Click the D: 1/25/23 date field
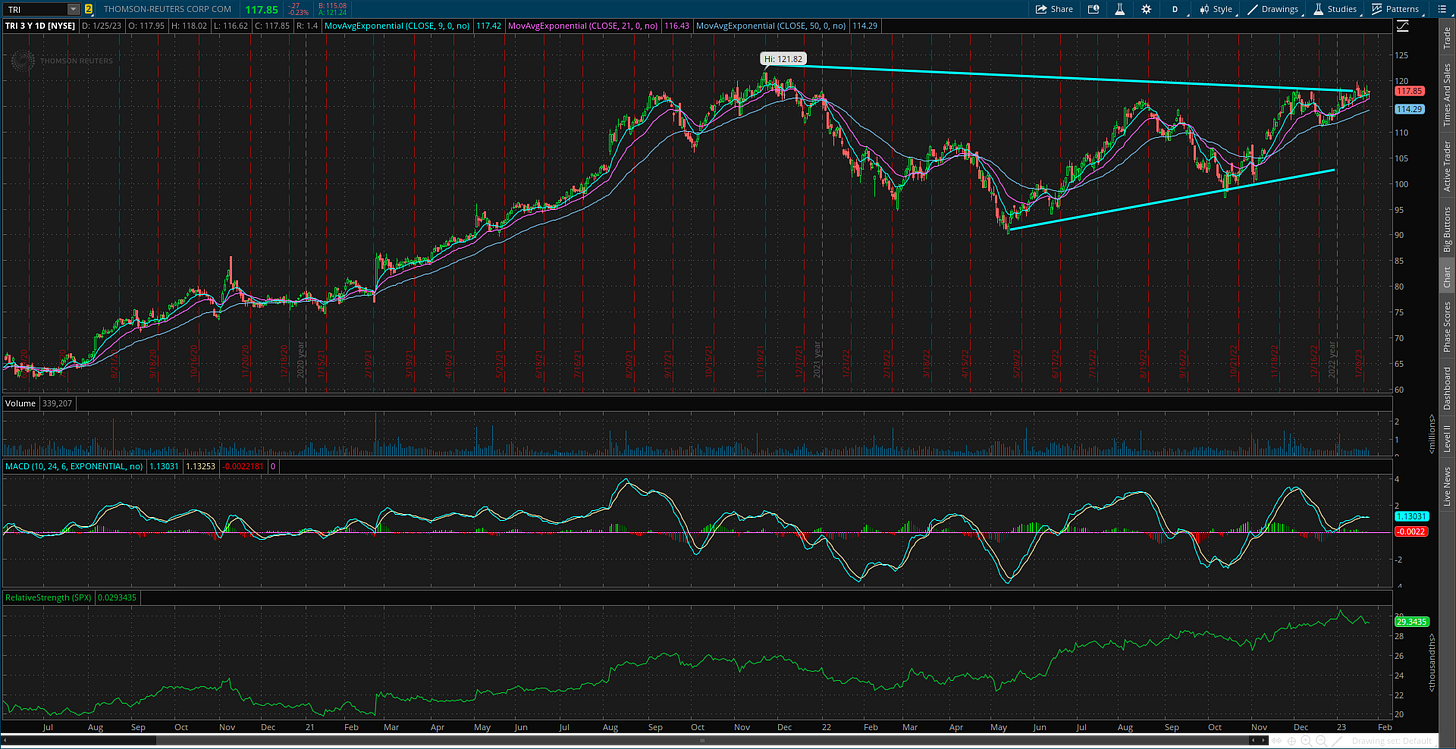1456x749 pixels. coord(103,24)
